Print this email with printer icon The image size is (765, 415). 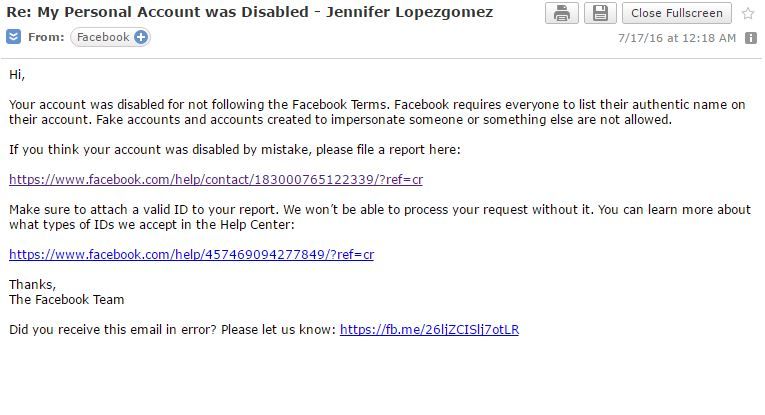tap(562, 13)
